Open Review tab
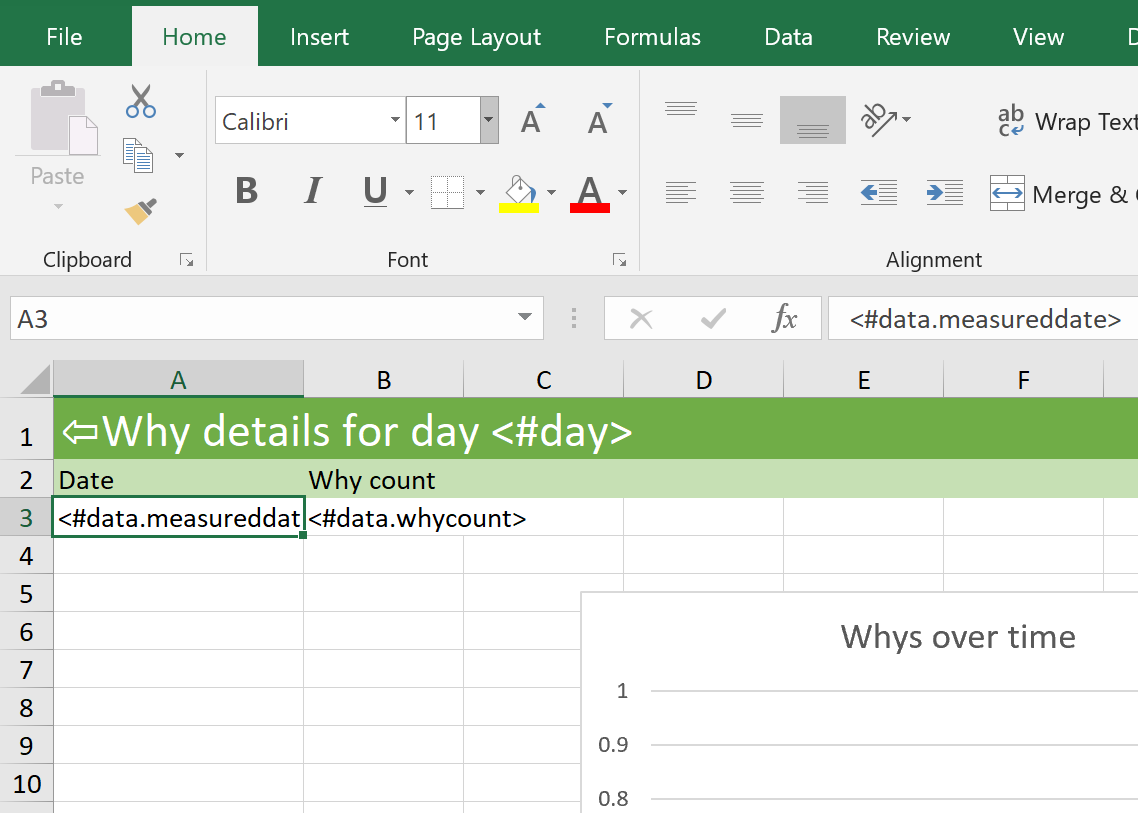The height and width of the screenshot is (813, 1138). tap(913, 36)
